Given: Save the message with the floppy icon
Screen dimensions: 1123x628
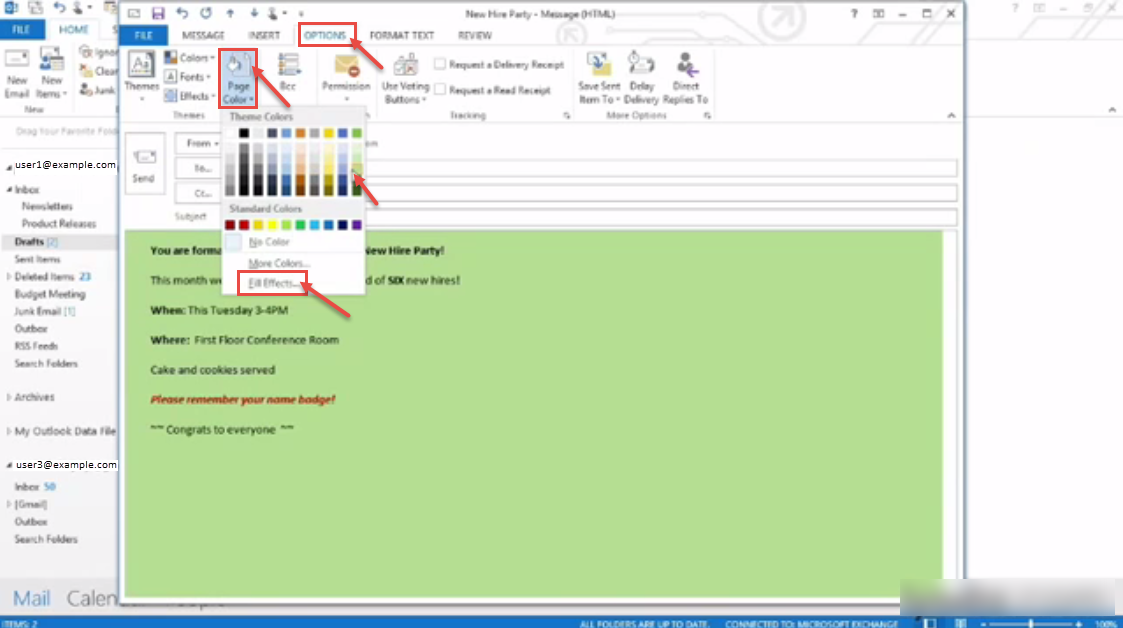Looking at the screenshot, I should (x=158, y=14).
